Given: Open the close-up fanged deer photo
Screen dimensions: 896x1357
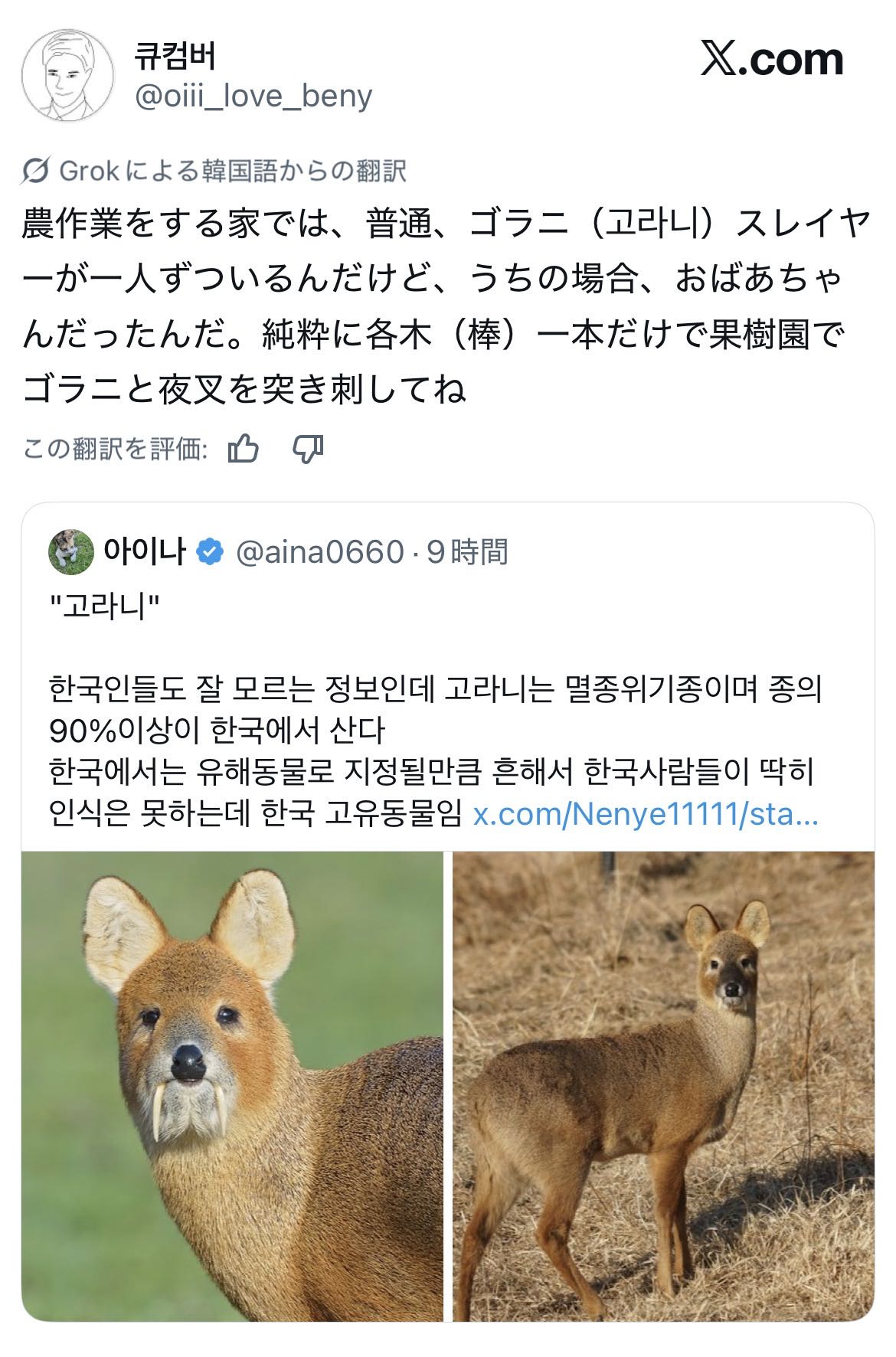Looking at the screenshot, I should coord(232,1086).
